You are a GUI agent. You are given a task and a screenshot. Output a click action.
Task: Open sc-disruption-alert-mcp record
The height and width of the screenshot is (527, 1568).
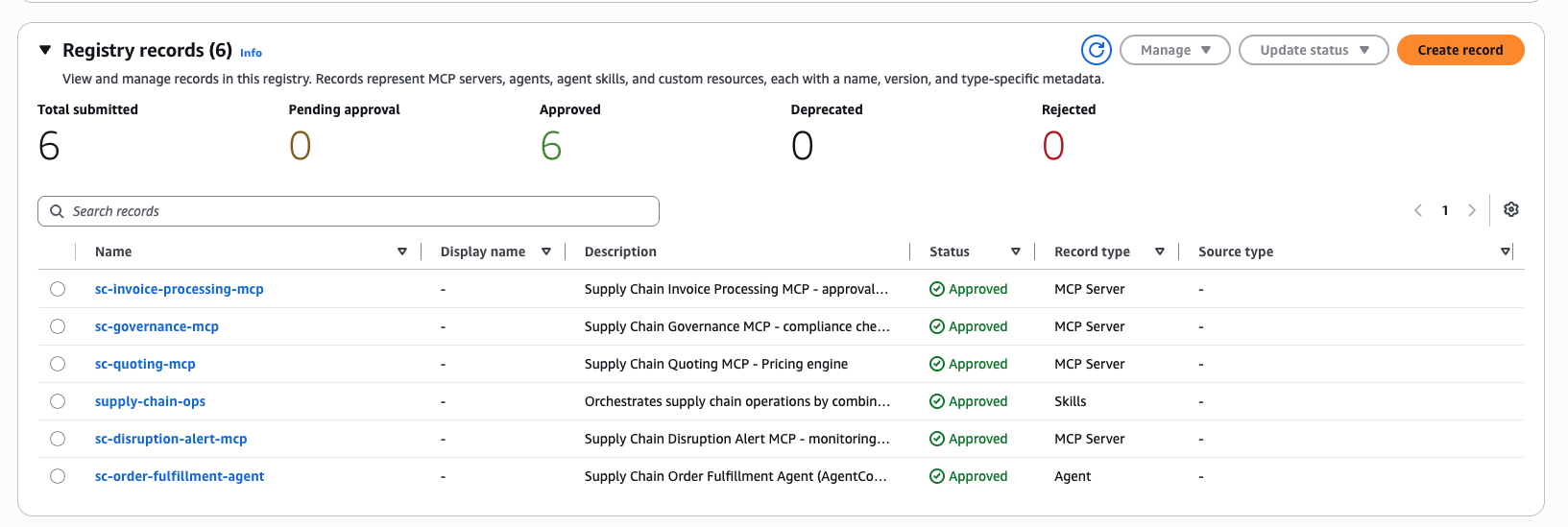[x=171, y=439]
